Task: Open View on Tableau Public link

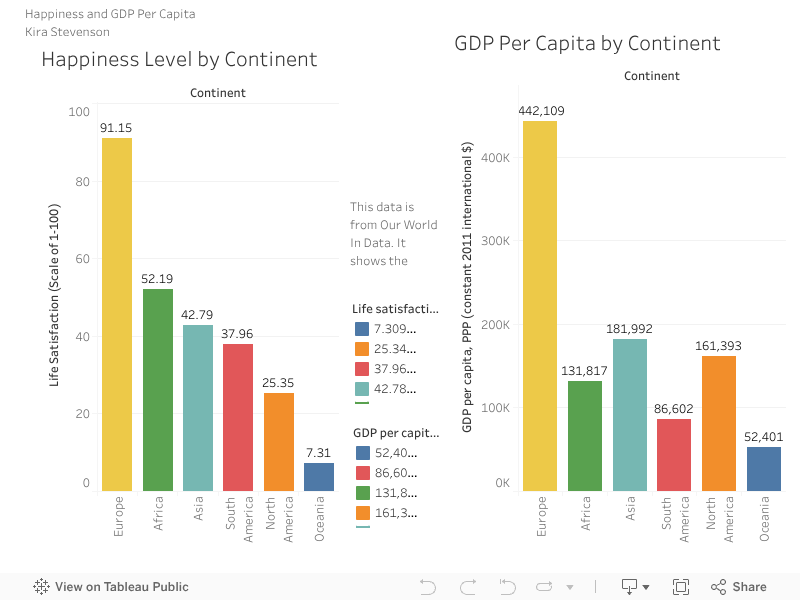Action: pyautogui.click(x=121, y=587)
